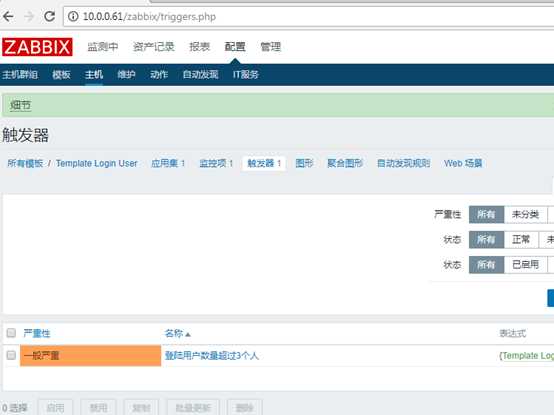Reload the page with the refresh icon
The image size is (554, 415).
click(49, 16)
